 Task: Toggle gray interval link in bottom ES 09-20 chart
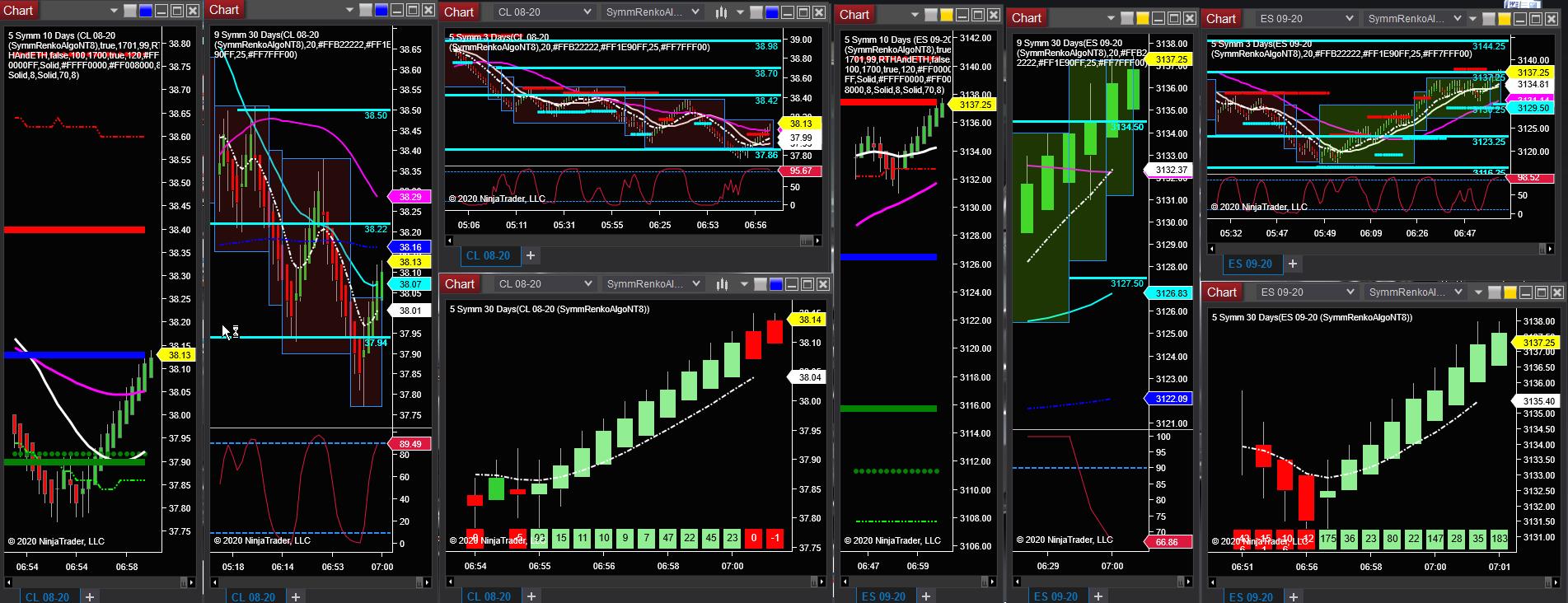click(1494, 292)
